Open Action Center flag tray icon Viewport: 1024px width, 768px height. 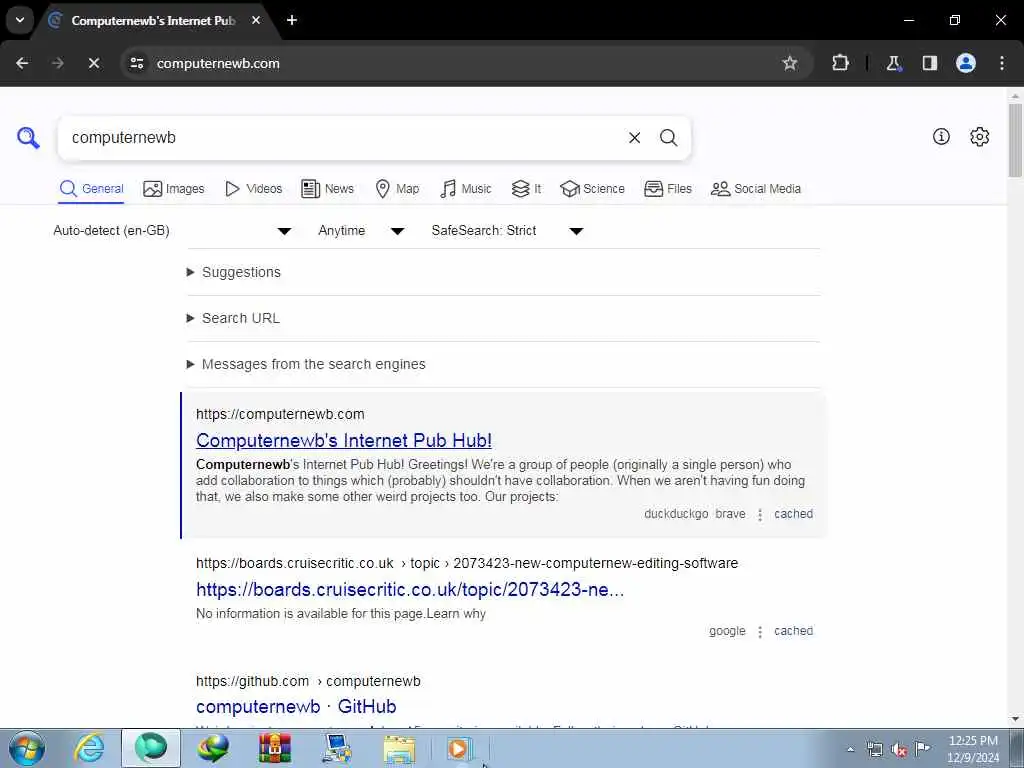click(922, 748)
